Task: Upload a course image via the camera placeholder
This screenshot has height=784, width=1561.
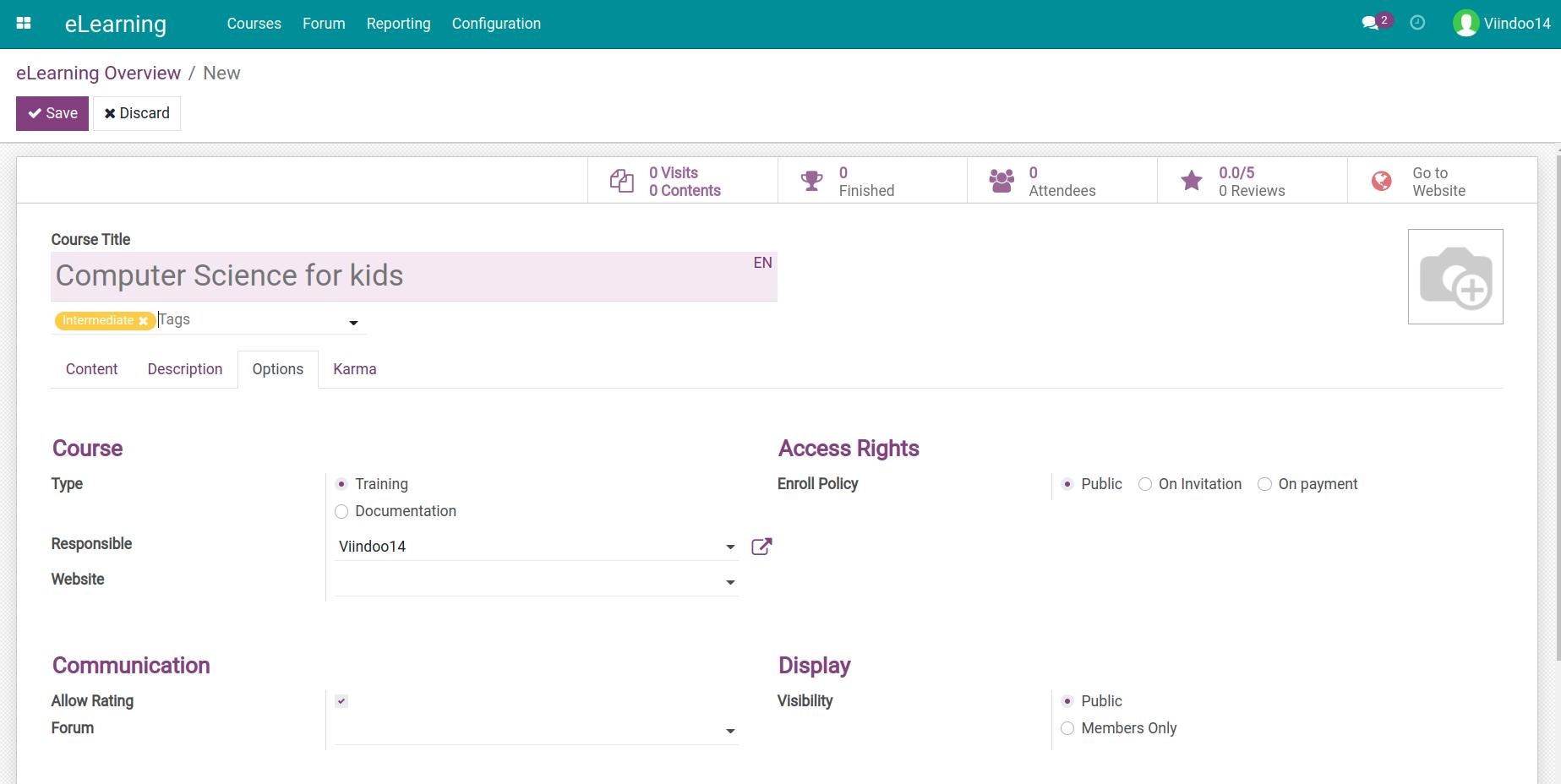Action: click(1455, 277)
